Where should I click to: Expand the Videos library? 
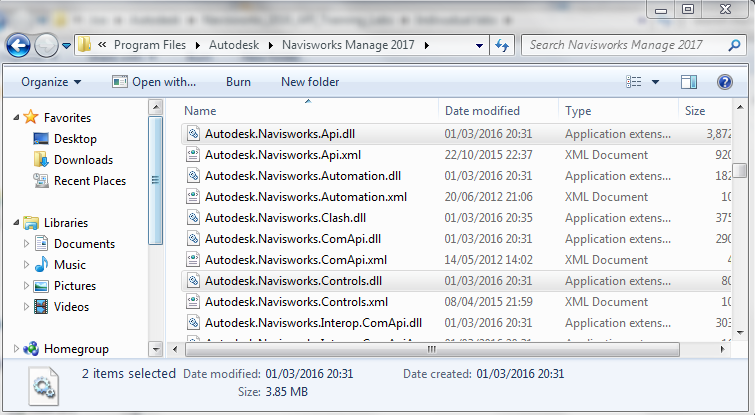tap(26, 306)
